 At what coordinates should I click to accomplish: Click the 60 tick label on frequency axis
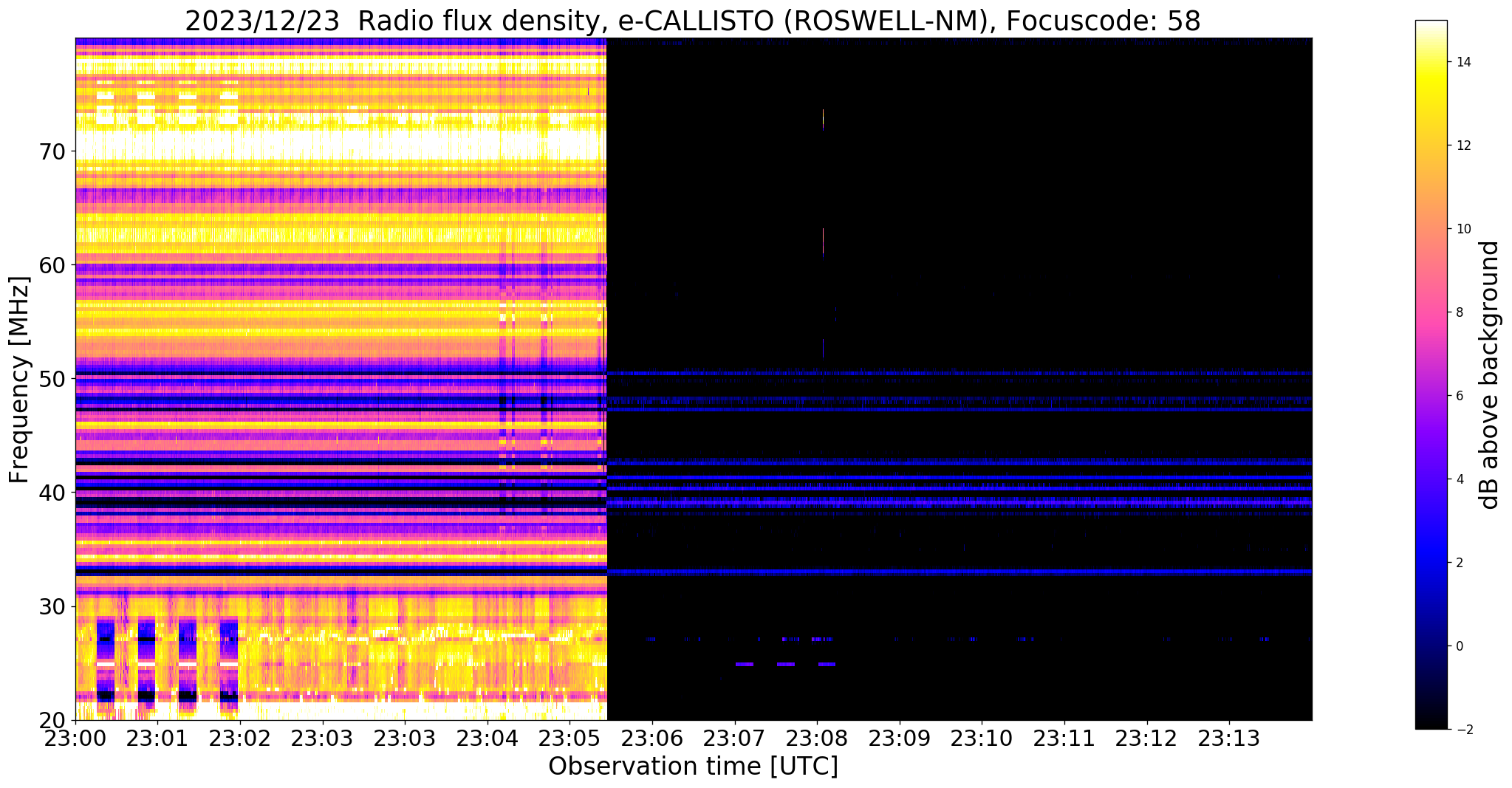tap(52, 265)
